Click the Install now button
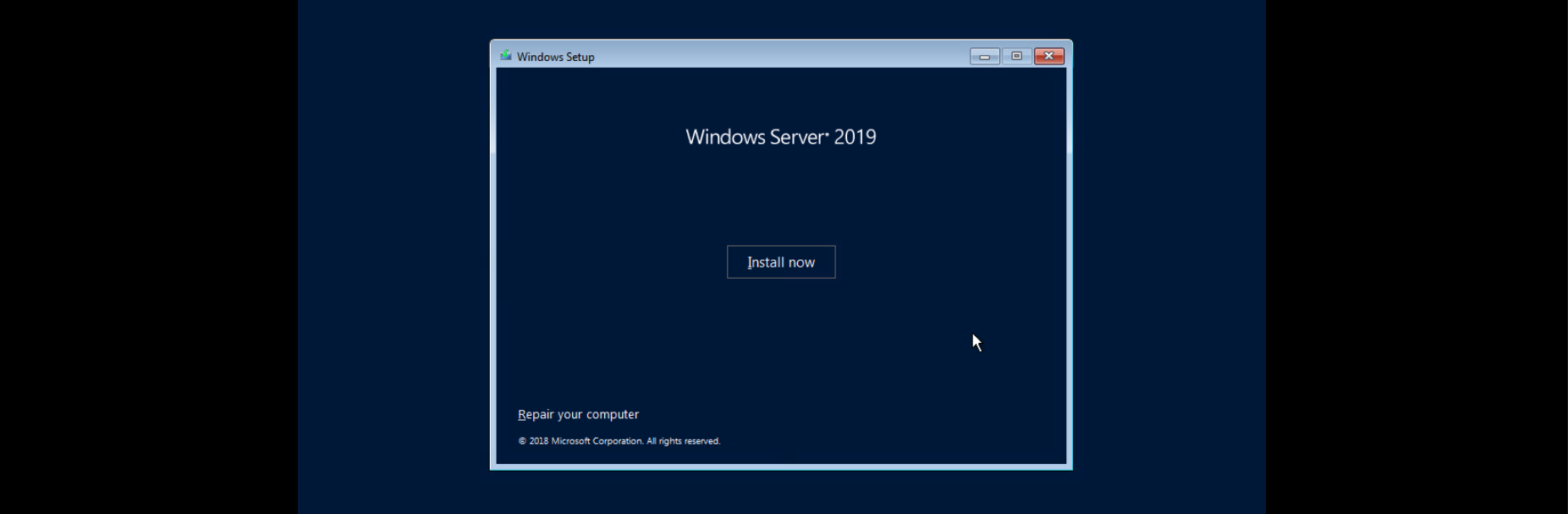 780,263
